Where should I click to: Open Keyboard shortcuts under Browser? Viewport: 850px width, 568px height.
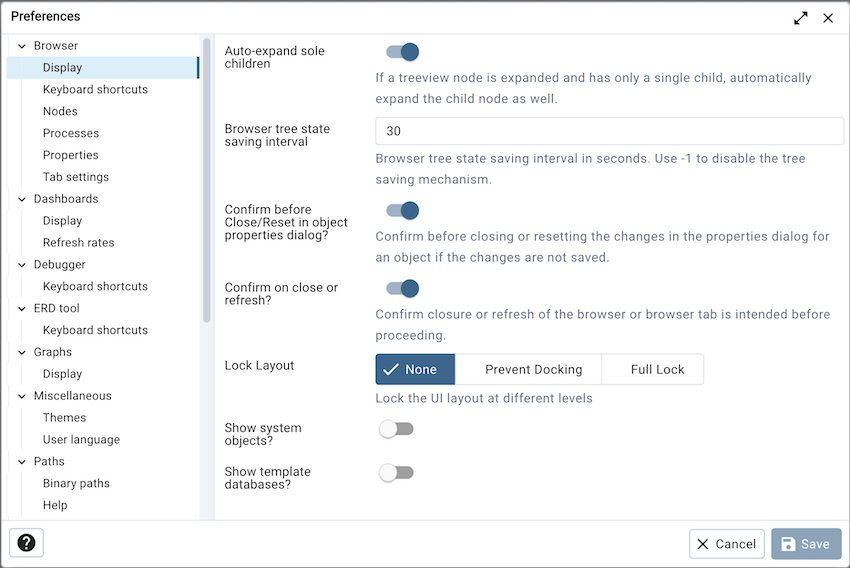tap(95, 90)
